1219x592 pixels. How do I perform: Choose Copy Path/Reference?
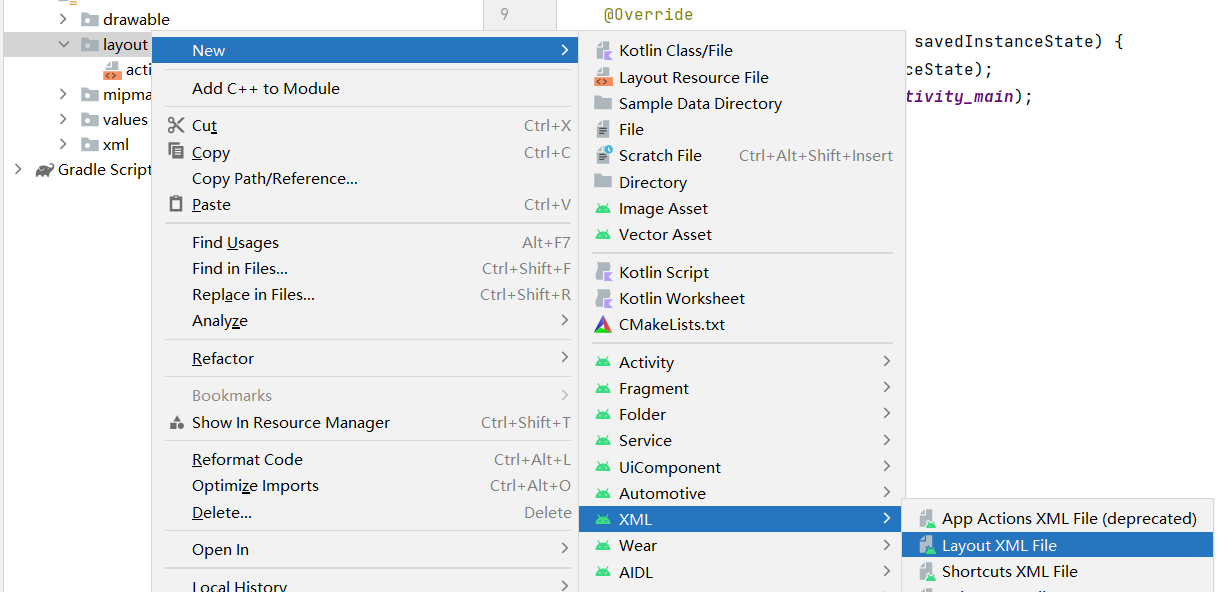365,178
